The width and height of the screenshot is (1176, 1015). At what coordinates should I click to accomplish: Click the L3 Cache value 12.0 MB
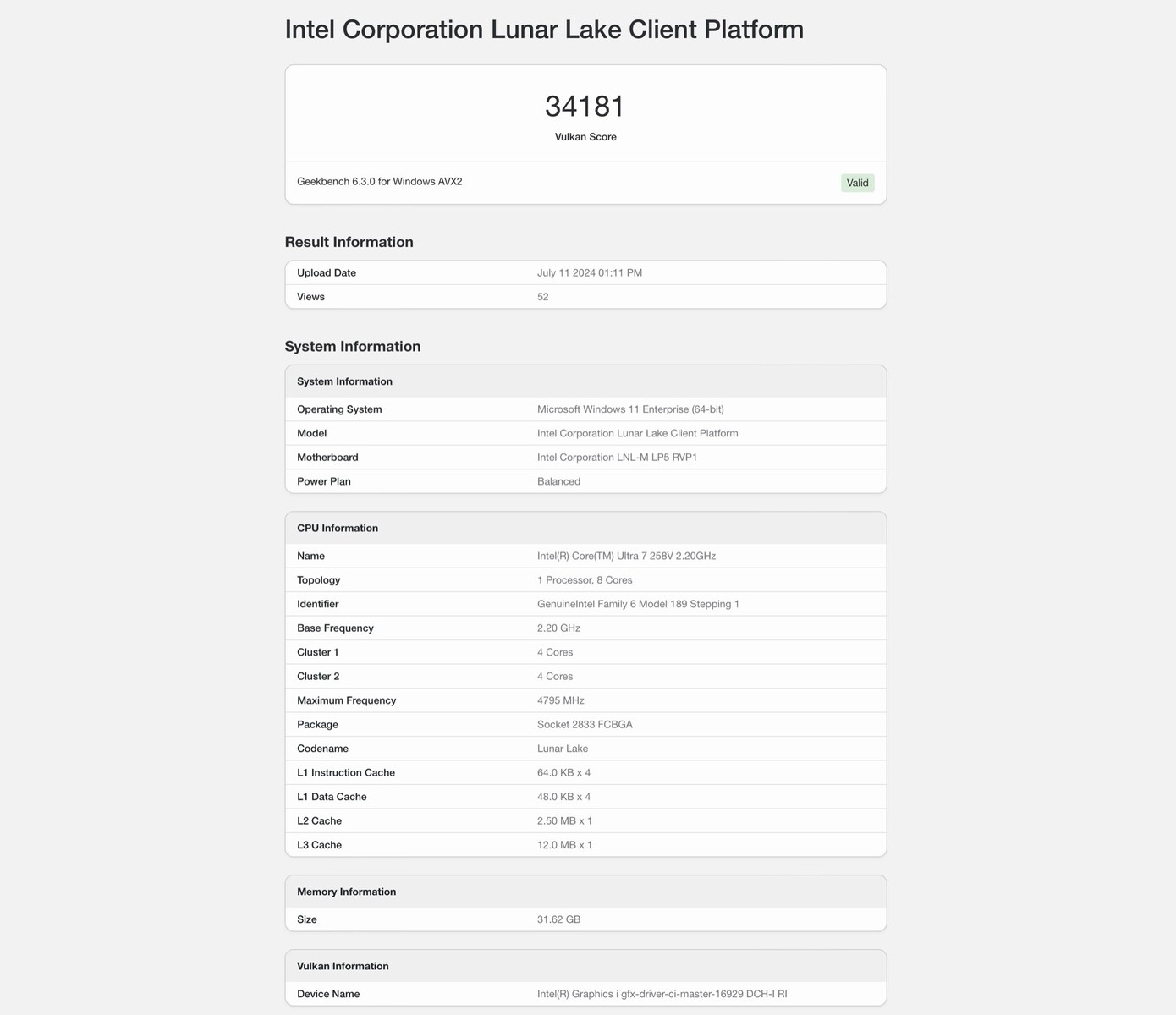(x=564, y=845)
